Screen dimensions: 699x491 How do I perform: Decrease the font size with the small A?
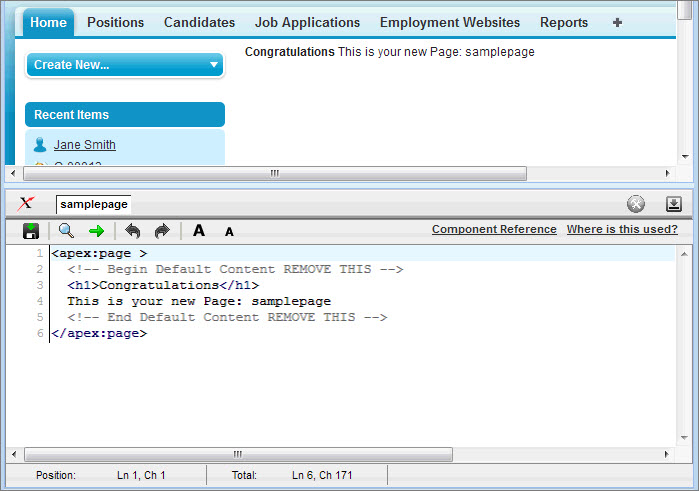point(229,232)
